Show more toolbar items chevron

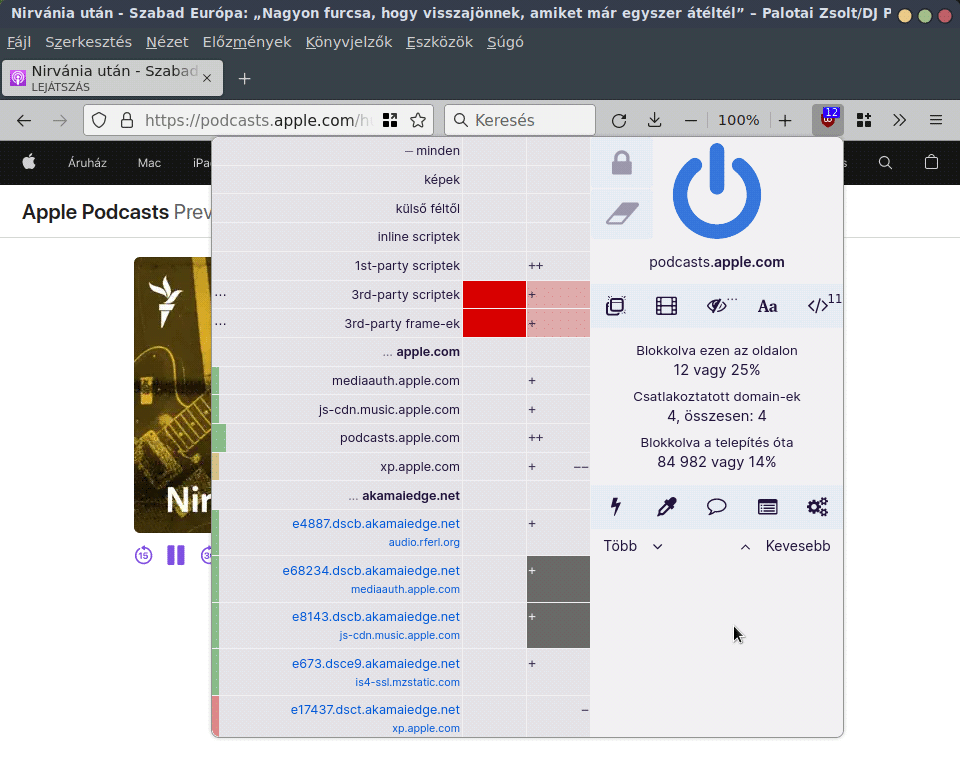point(899,120)
